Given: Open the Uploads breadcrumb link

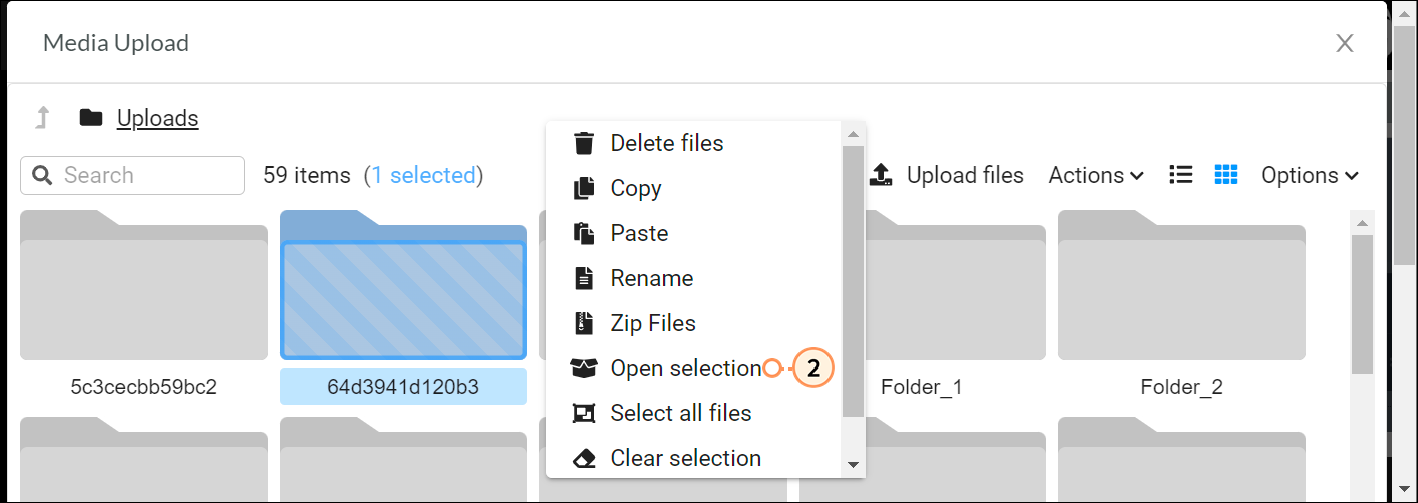Looking at the screenshot, I should pyautogui.click(x=158, y=118).
